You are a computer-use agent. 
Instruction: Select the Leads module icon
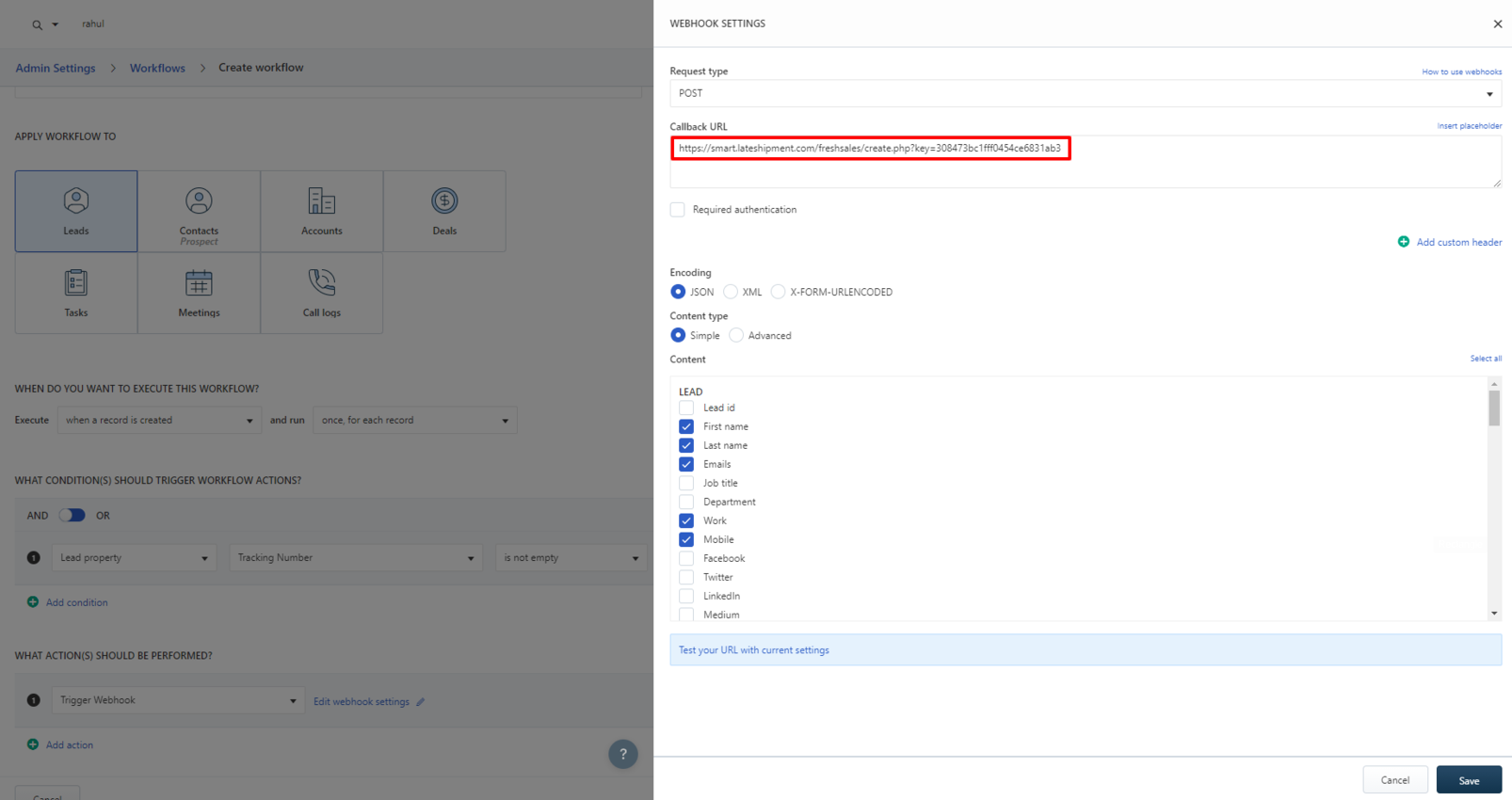click(x=76, y=200)
